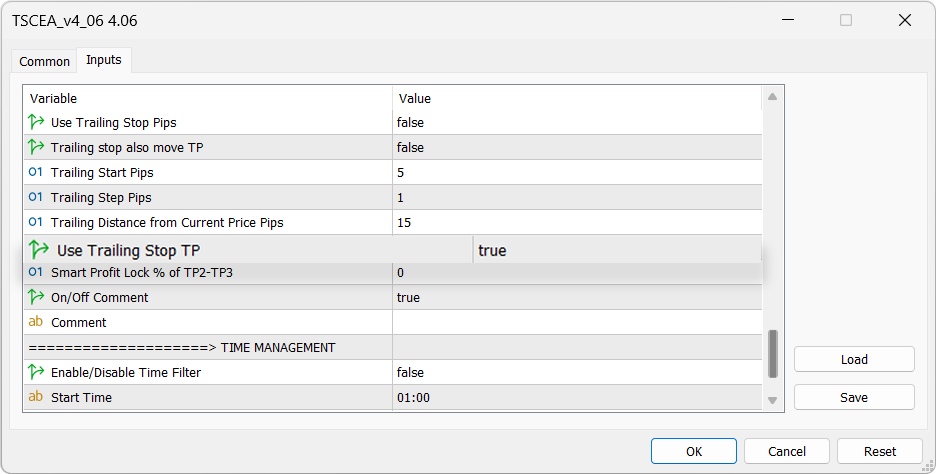Edit the Start Time value field 01:00
The image size is (936, 474).
pos(576,397)
